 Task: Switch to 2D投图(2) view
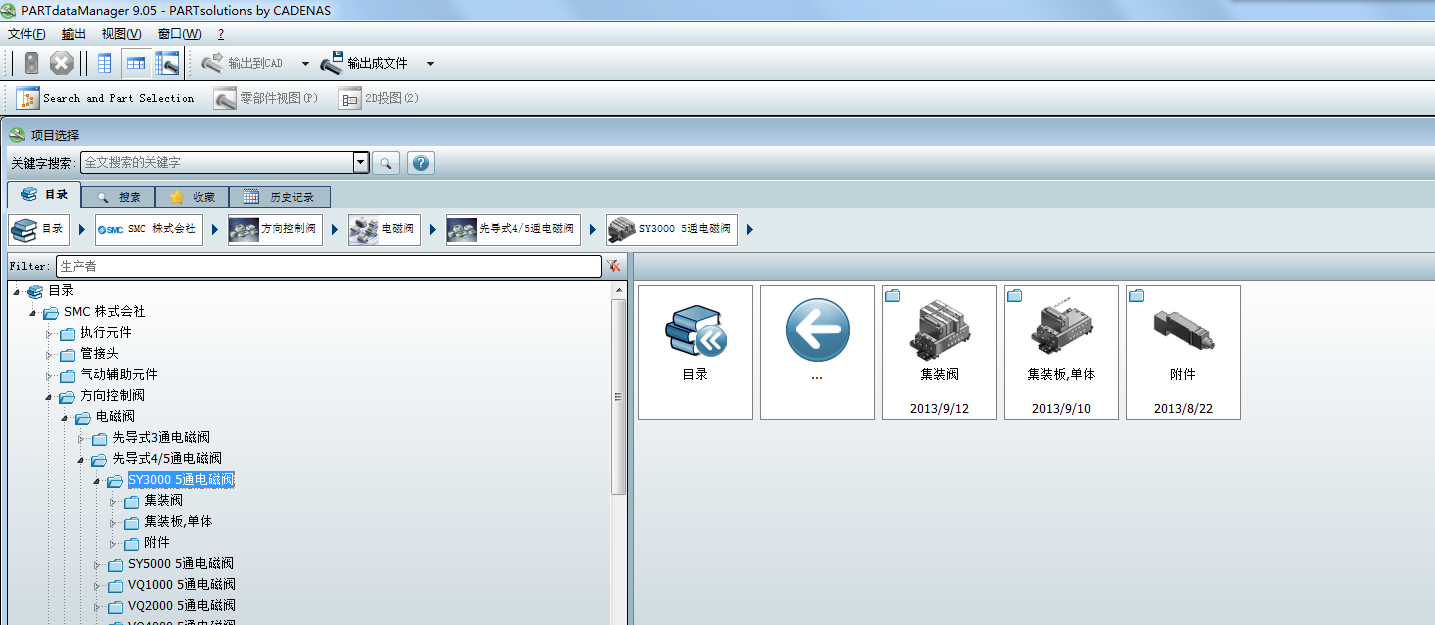coord(379,98)
